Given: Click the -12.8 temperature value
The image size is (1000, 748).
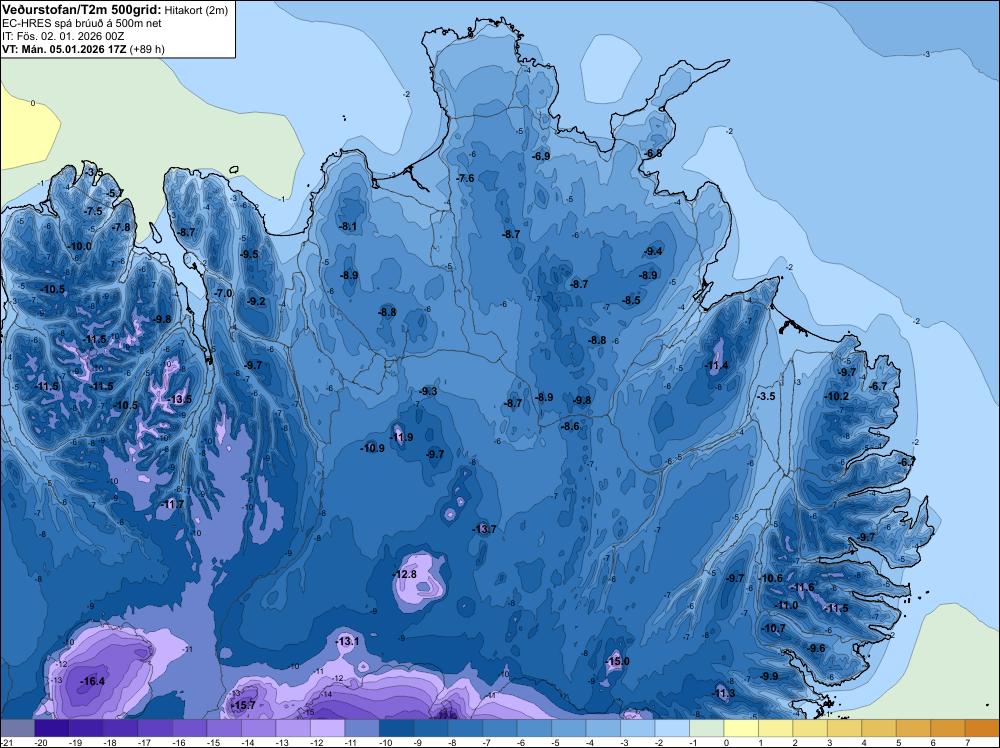Looking at the screenshot, I should pyautogui.click(x=404, y=575).
